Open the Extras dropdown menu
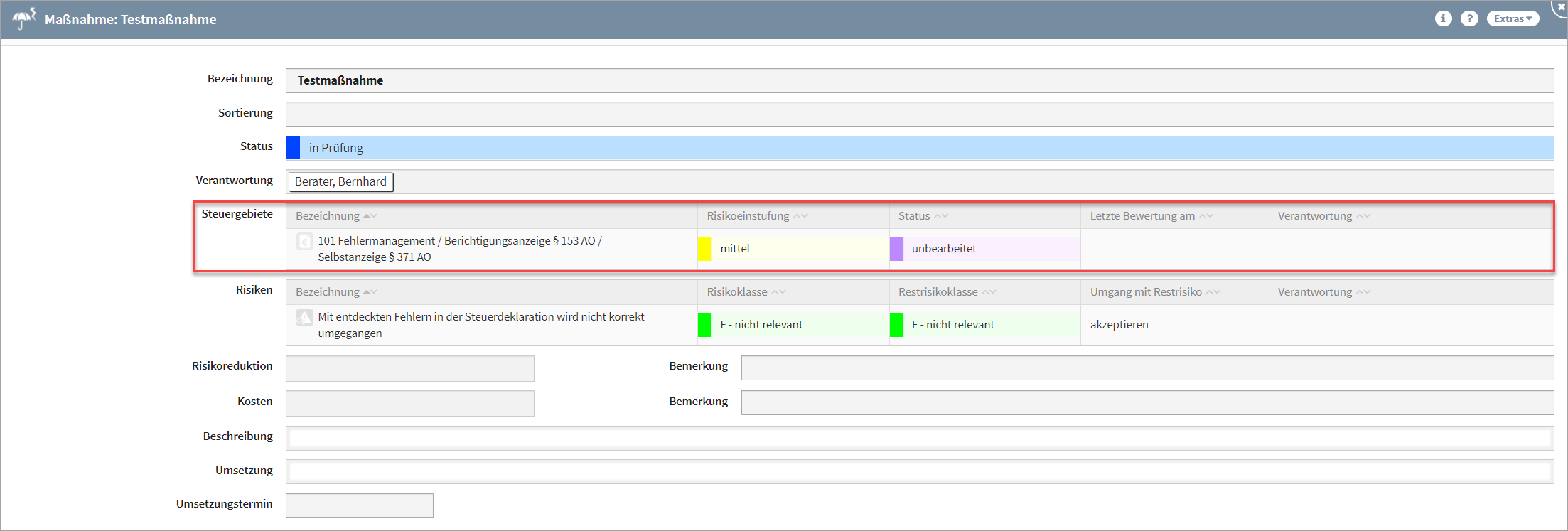The height and width of the screenshot is (531, 1568). 1513,18
